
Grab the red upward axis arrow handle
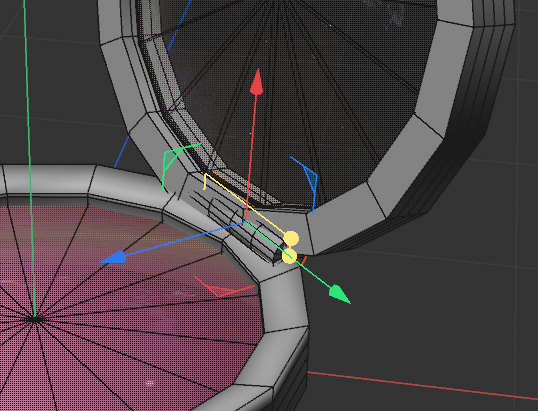(257, 82)
